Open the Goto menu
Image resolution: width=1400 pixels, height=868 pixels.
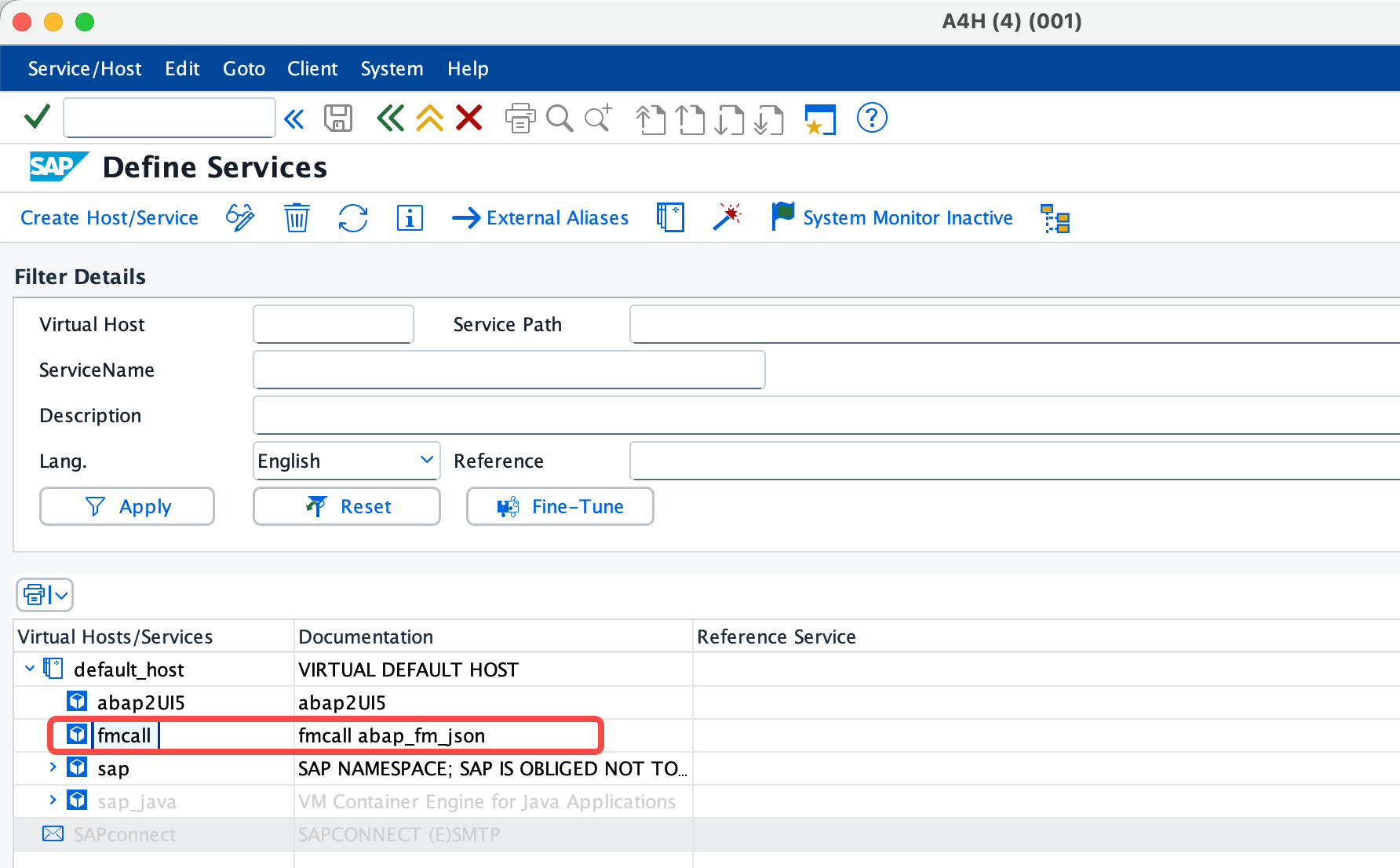(x=244, y=69)
